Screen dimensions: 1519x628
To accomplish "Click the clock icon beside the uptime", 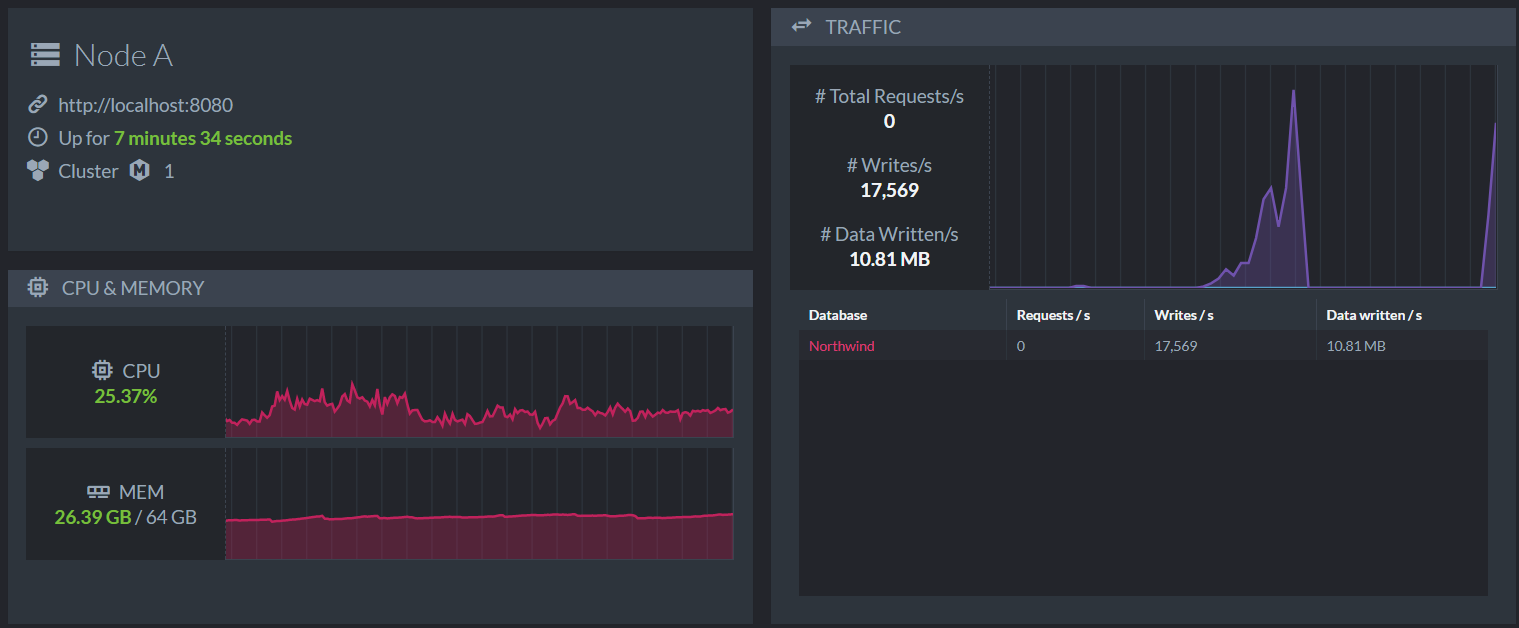I will pyautogui.click(x=38, y=137).
